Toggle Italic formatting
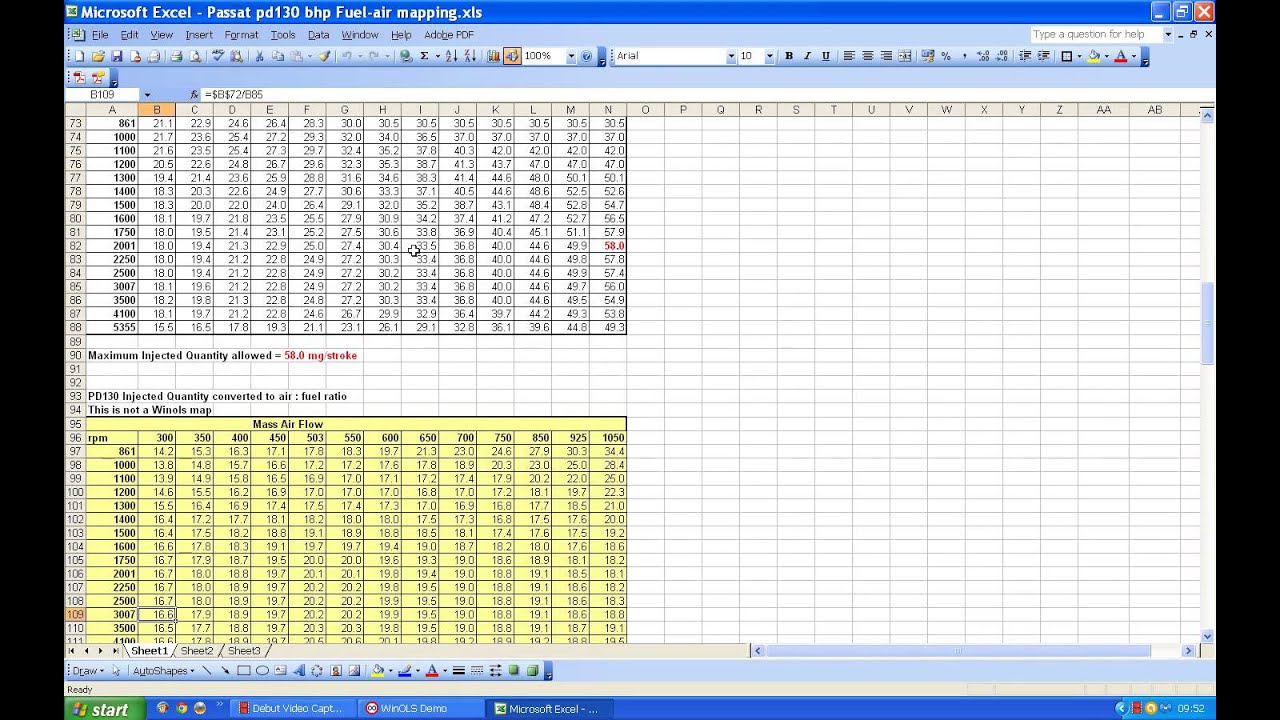1280x720 pixels. pos(808,56)
